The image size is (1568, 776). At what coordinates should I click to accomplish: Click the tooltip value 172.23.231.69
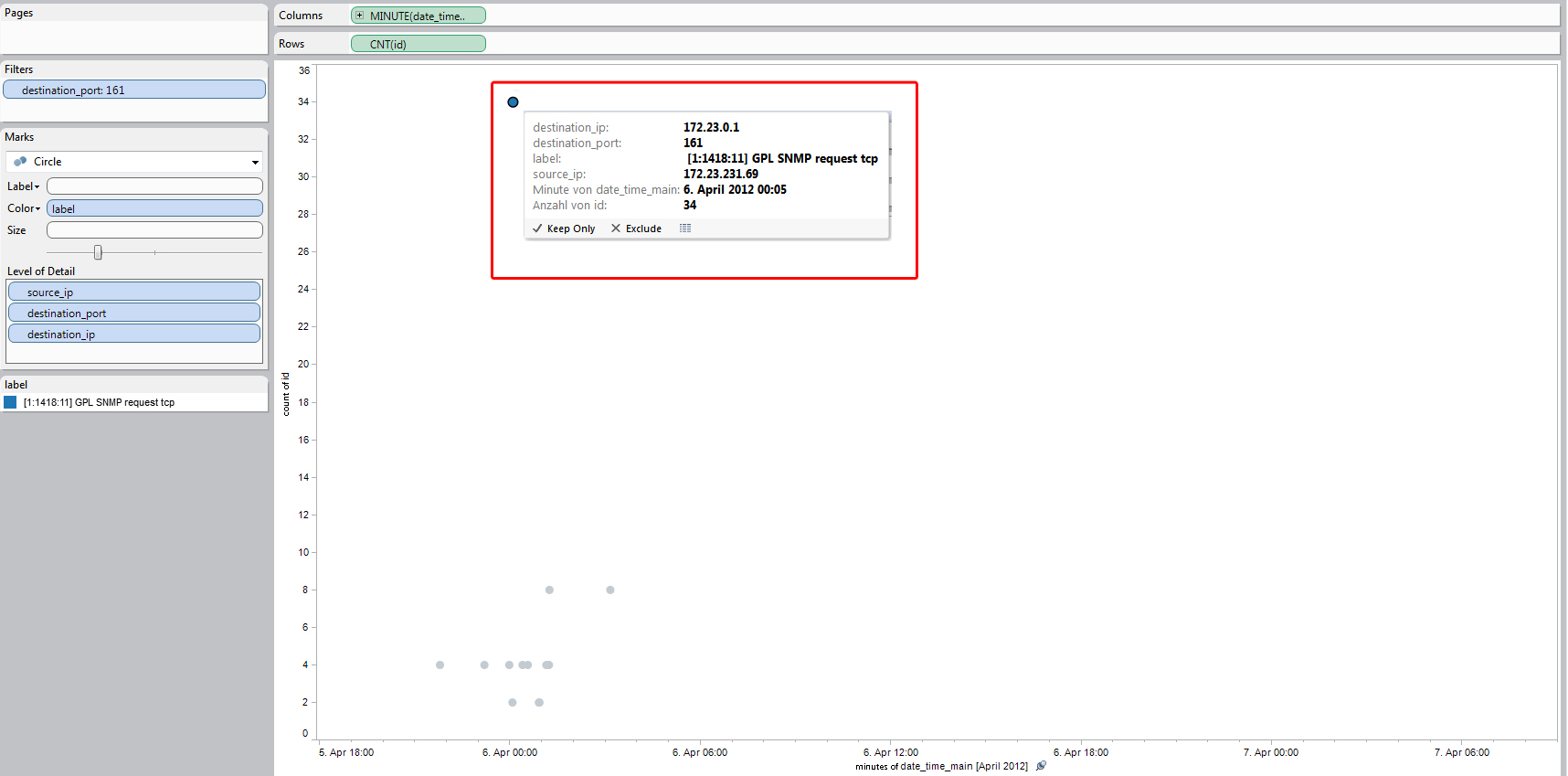pos(721,174)
